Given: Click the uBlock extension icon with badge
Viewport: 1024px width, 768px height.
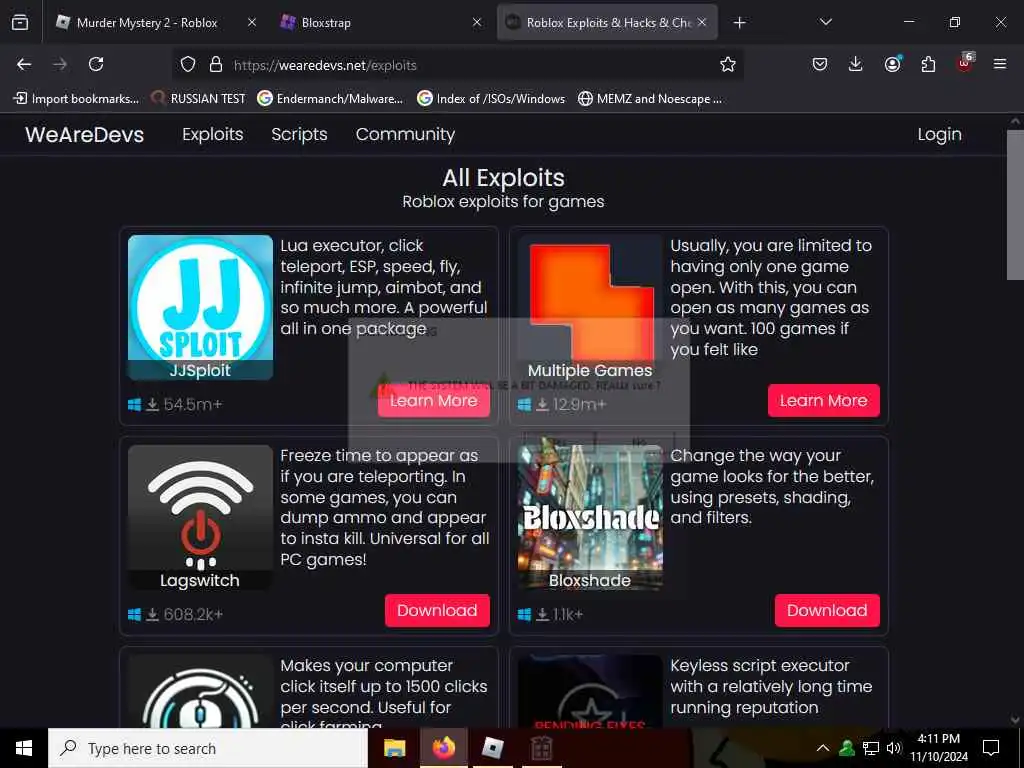Looking at the screenshot, I should coord(965,63).
